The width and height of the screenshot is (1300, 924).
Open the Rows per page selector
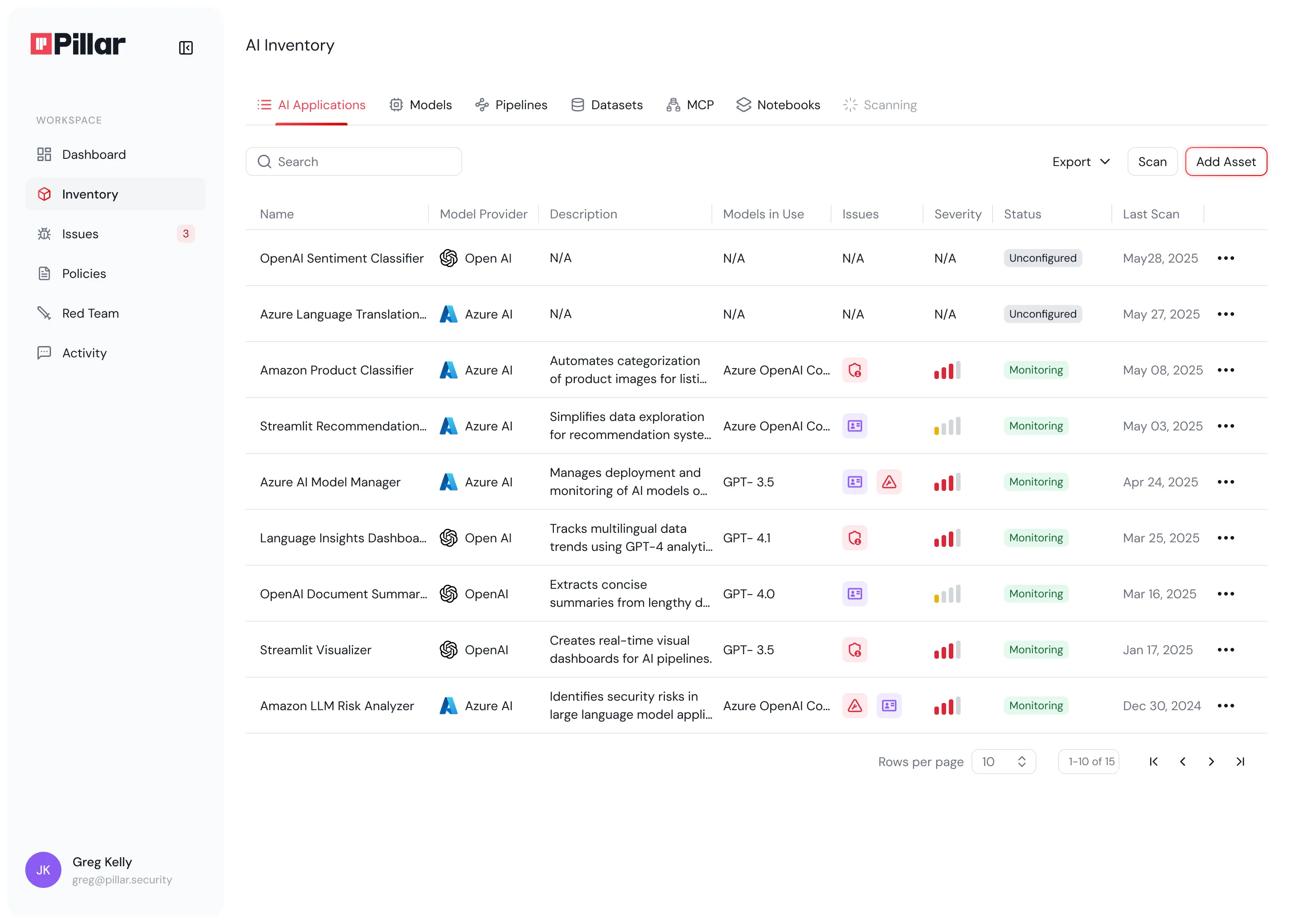point(1003,762)
